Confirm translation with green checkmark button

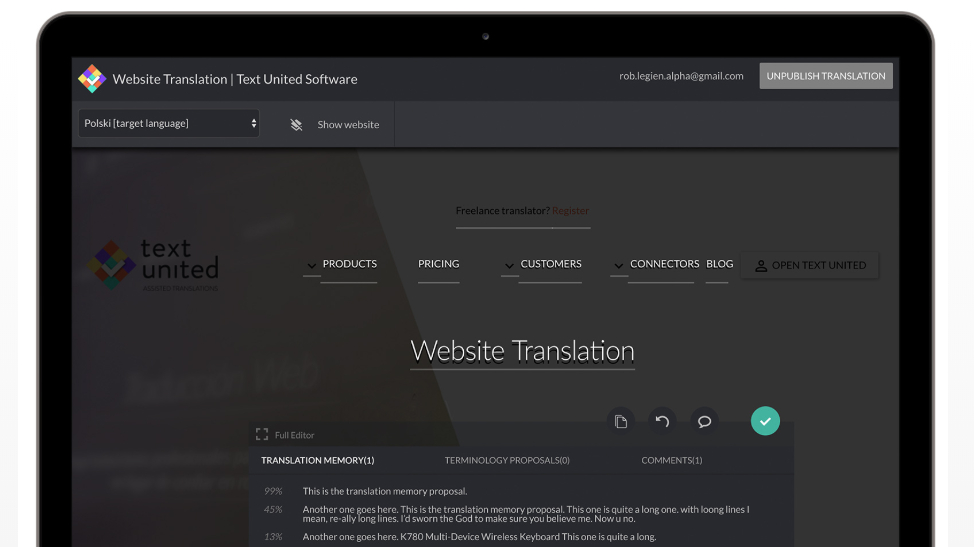point(765,421)
